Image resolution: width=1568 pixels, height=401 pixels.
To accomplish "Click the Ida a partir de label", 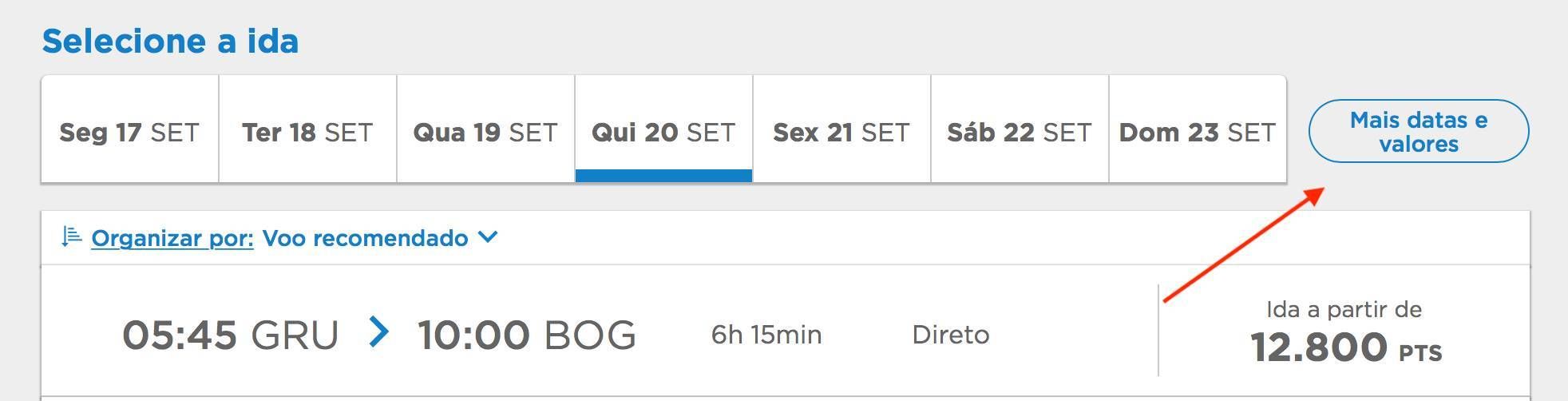I will click(x=1344, y=309).
